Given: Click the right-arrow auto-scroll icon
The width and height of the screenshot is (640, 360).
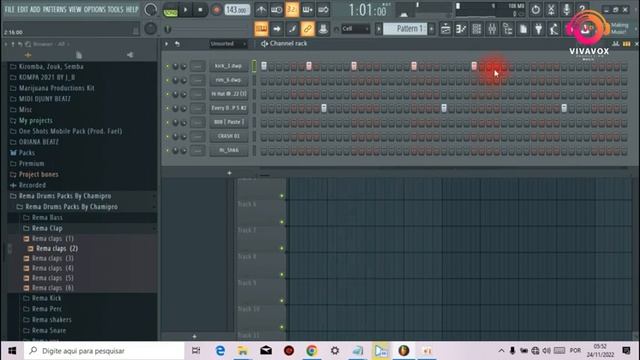Looking at the screenshot, I should [277, 29].
